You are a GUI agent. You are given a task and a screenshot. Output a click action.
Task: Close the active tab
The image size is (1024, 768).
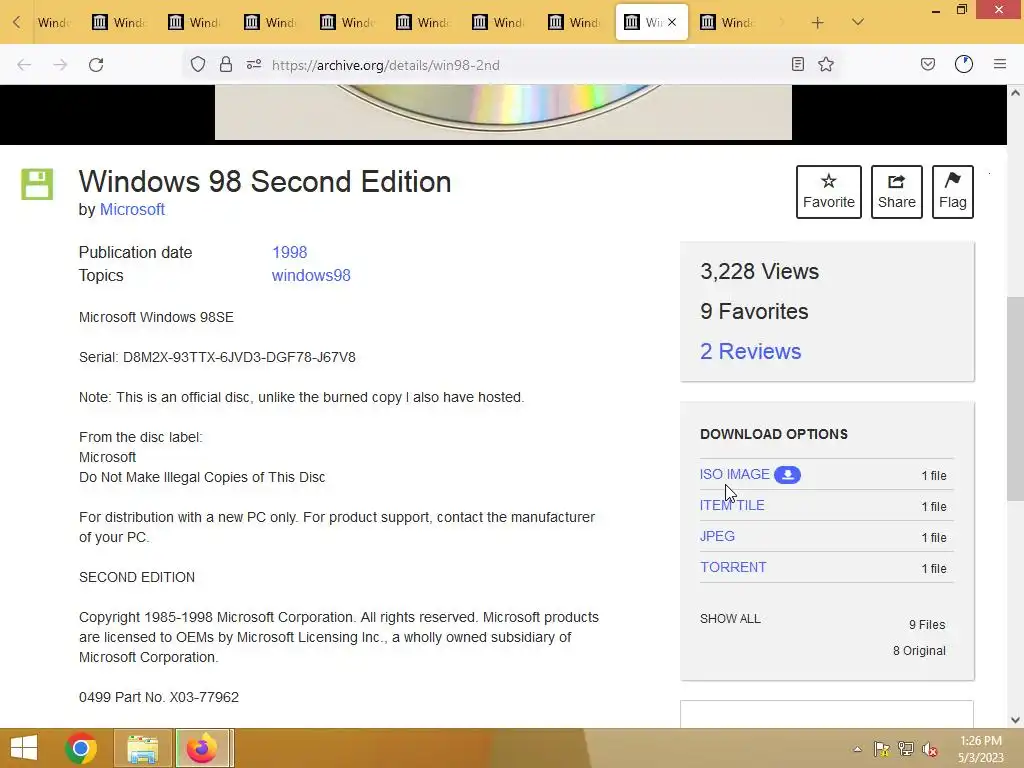tap(672, 22)
